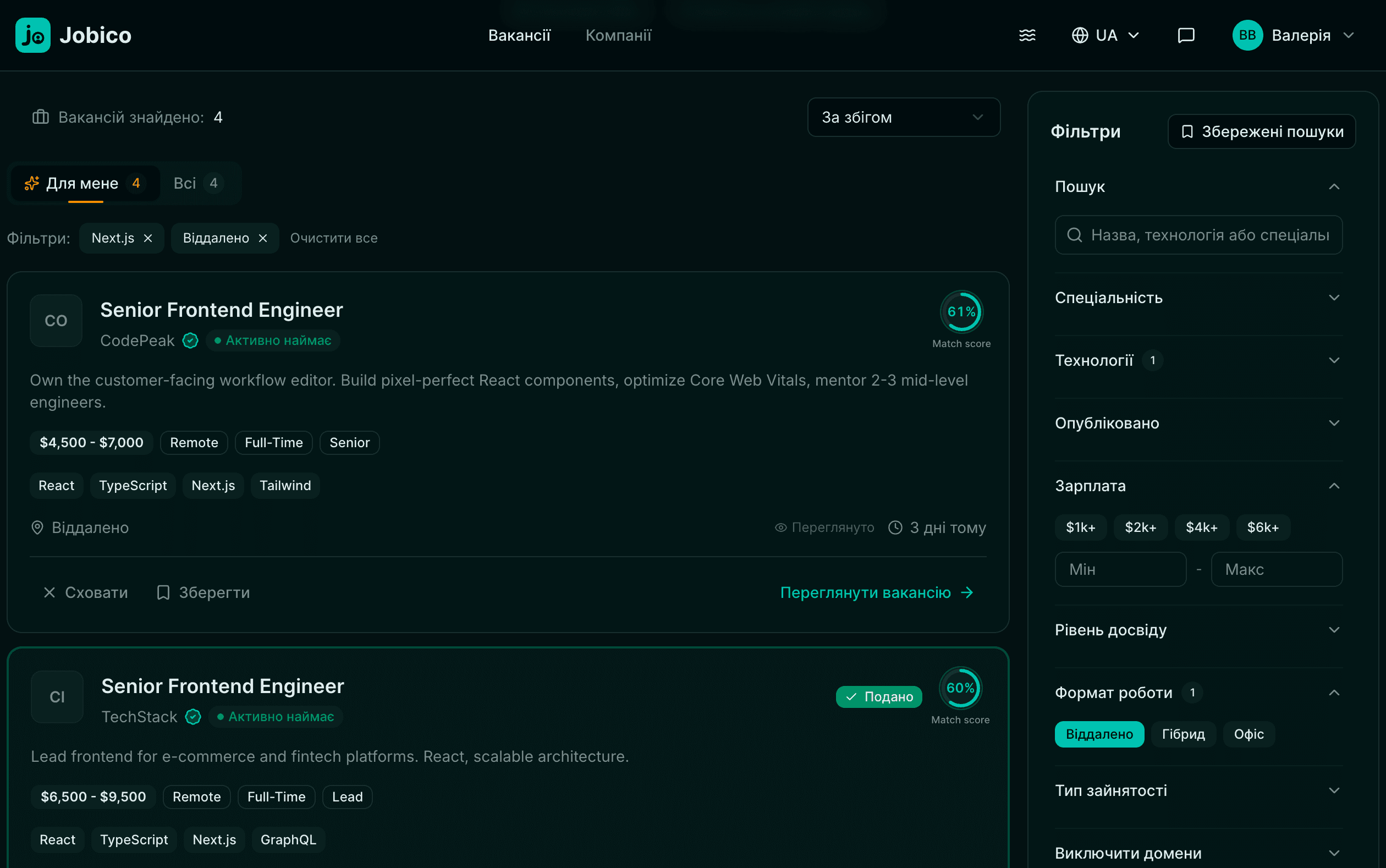Deselect the Віддалено work format chip
Screen dimensions: 1386x868
(1099, 734)
